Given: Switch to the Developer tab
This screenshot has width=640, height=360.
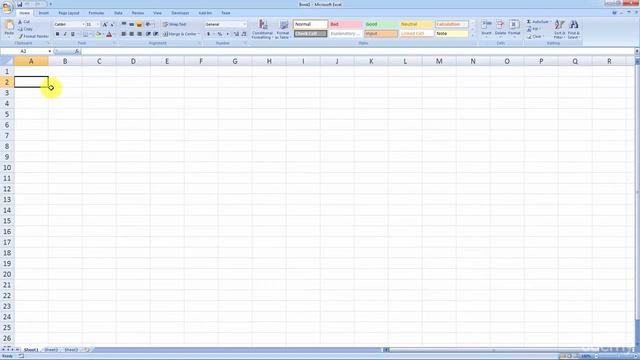Looking at the screenshot, I should coord(180,13).
